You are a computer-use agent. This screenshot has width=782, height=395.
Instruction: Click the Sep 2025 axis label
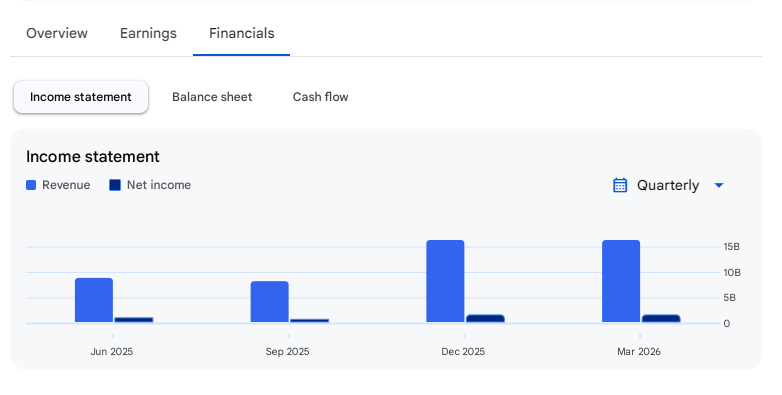click(x=287, y=352)
